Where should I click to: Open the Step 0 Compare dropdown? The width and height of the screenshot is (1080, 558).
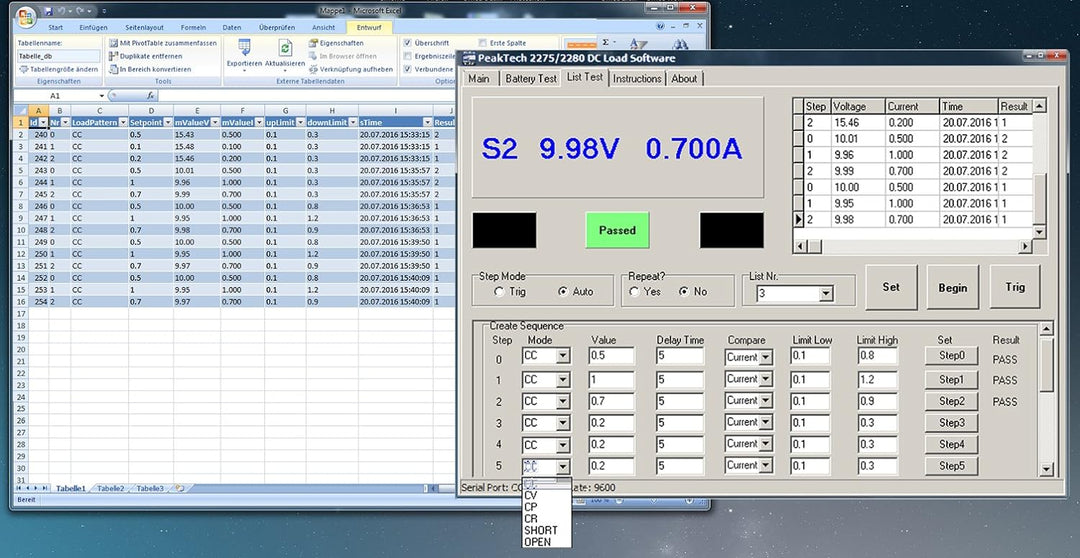click(764, 357)
